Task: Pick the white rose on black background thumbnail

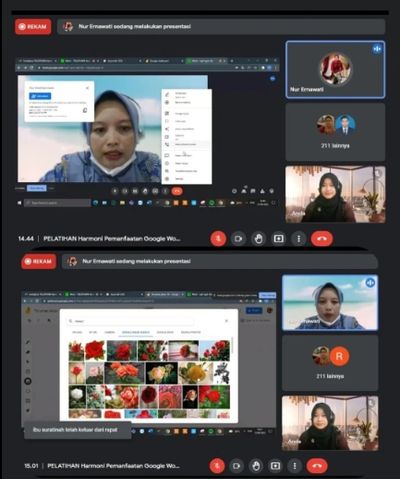Action: [77, 397]
